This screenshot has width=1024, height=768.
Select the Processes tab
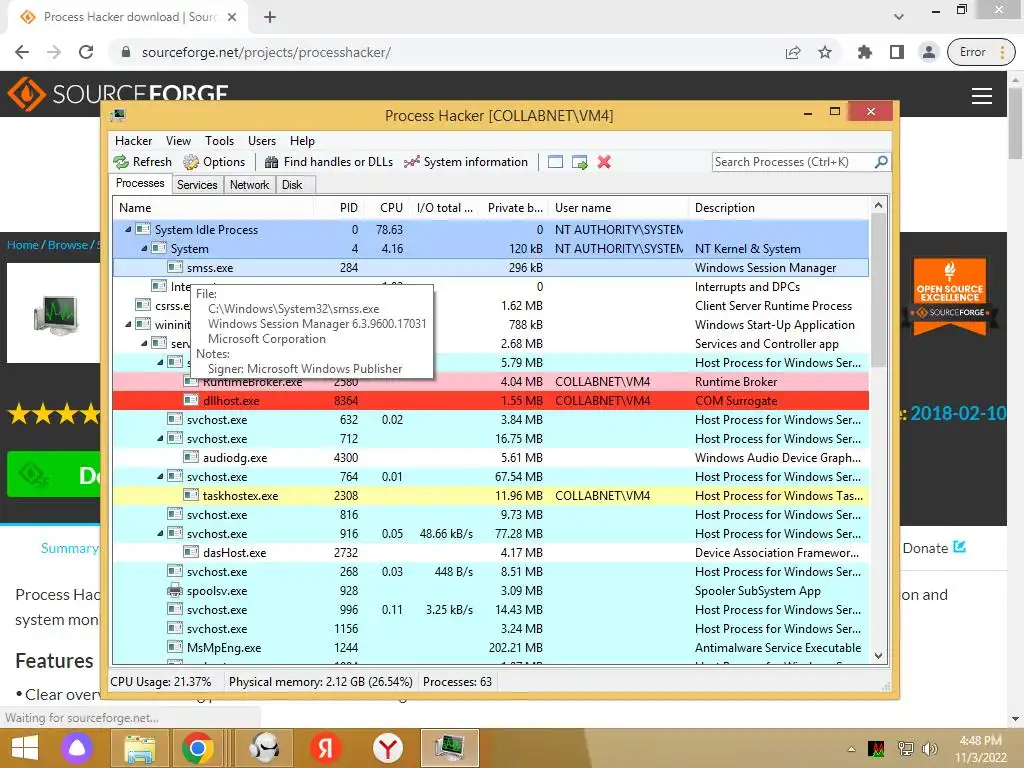pyautogui.click(x=140, y=184)
